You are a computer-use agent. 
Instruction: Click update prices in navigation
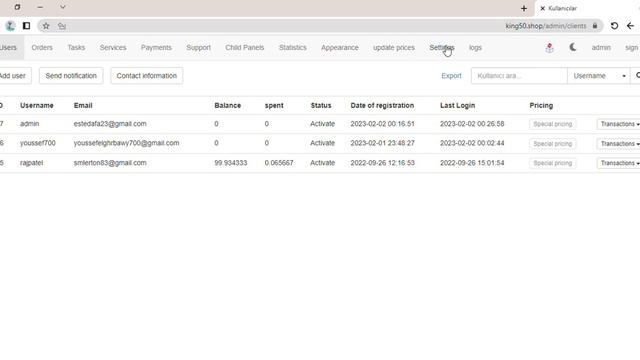click(394, 48)
